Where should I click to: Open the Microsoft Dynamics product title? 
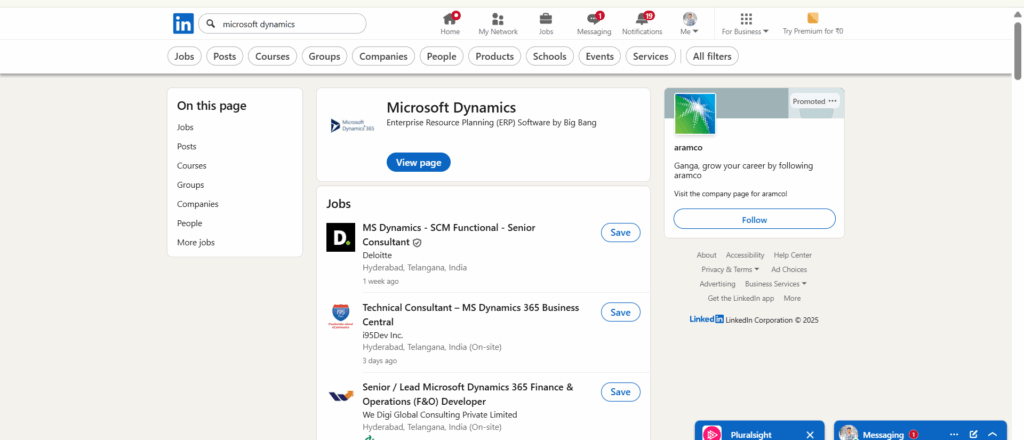[x=451, y=108]
